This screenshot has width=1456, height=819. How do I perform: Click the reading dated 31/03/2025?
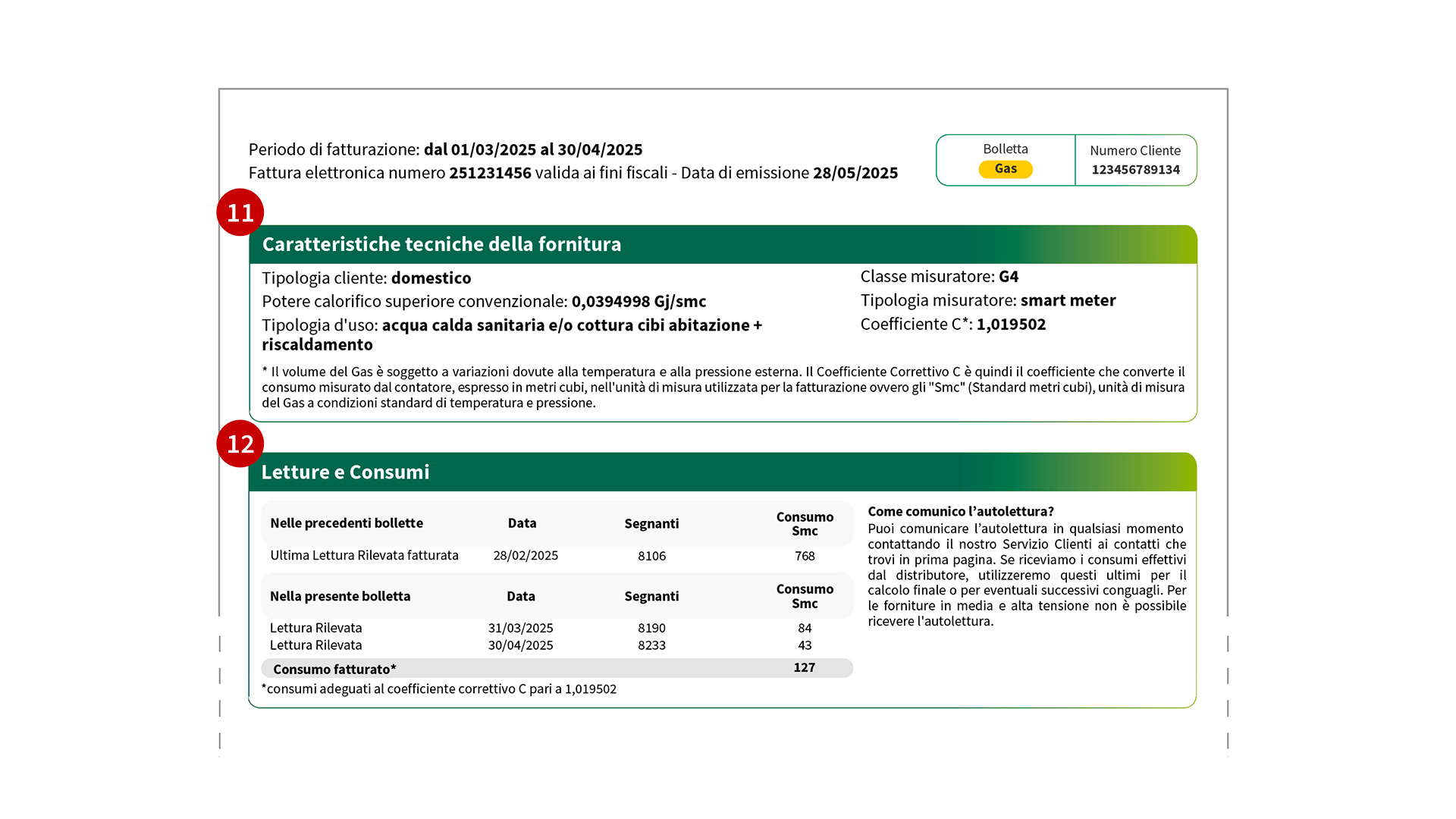coord(520,628)
